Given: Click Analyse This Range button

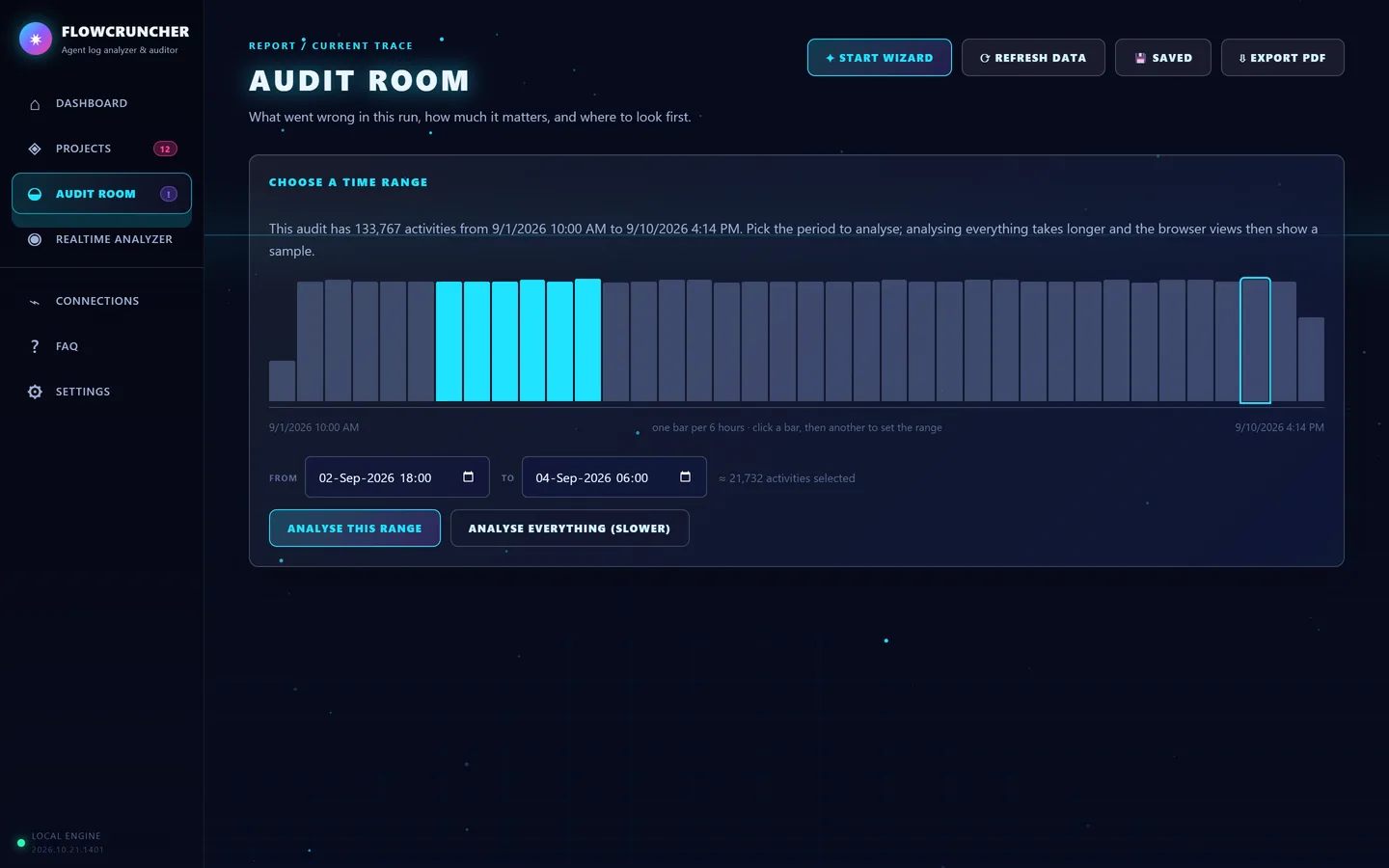Looking at the screenshot, I should 355,529.
